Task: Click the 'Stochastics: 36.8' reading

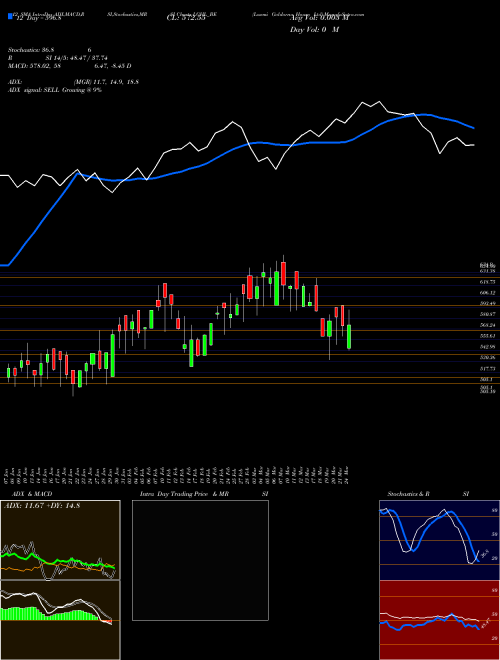Action: 31,51
